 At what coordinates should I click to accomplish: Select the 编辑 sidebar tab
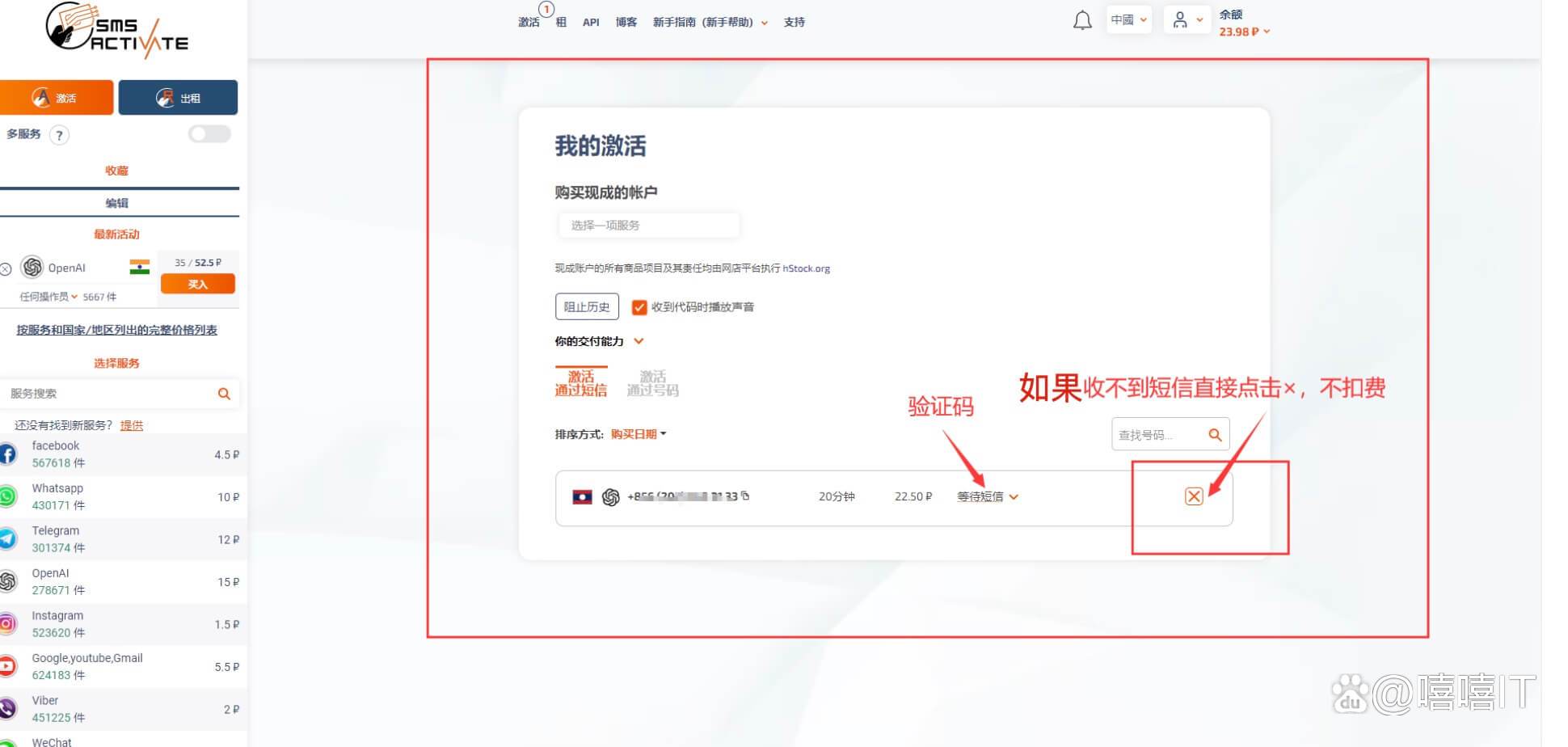click(117, 203)
